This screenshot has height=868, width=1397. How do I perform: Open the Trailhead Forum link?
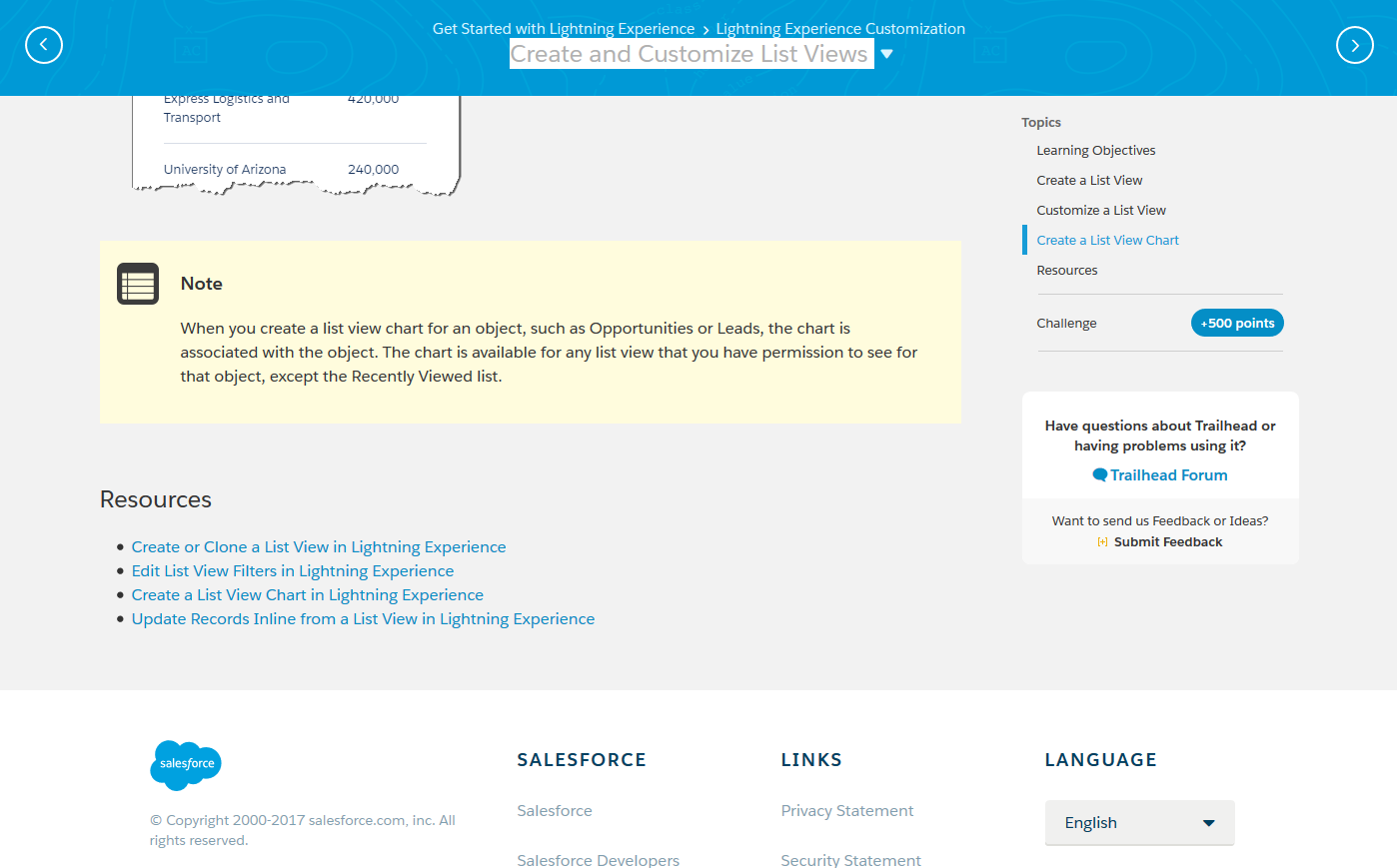click(x=1168, y=475)
